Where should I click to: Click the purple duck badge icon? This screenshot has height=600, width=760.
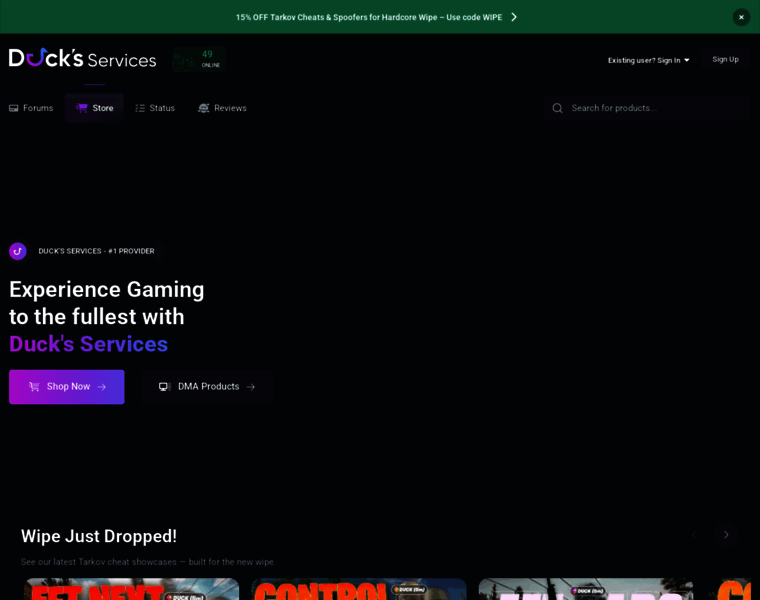click(17, 251)
